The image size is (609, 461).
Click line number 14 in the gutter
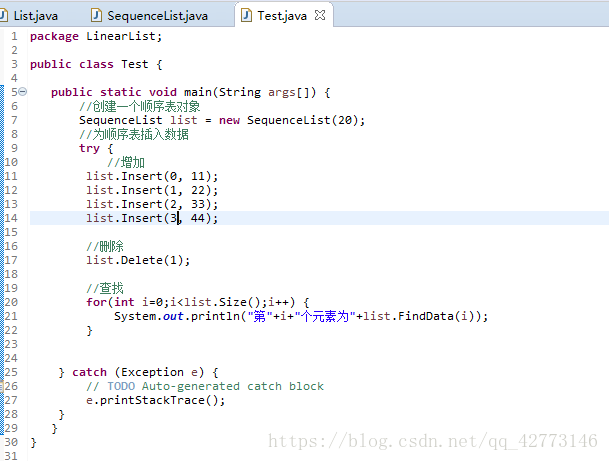click(x=11, y=218)
